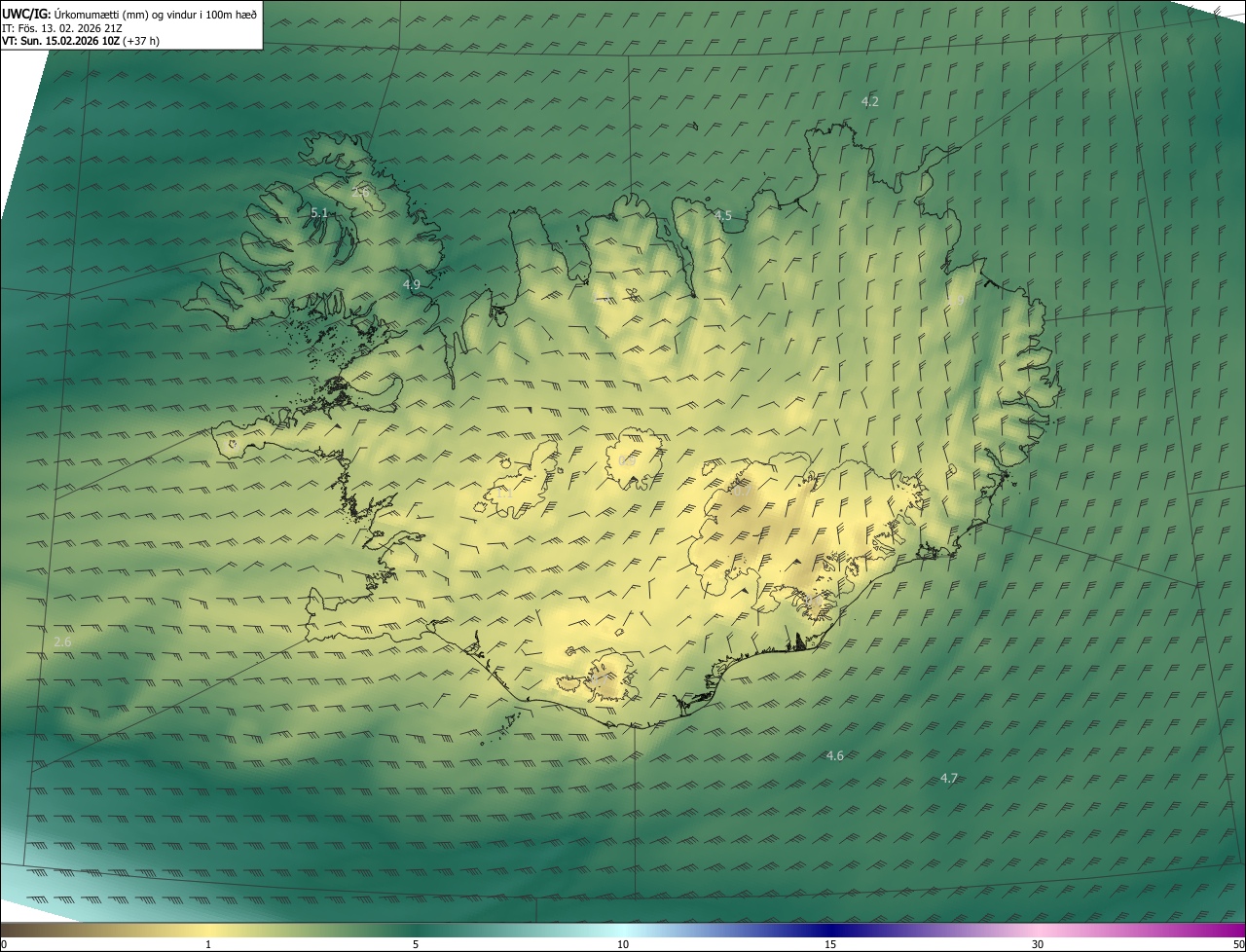Click the valid time line "VT: Sun. 15.02.2026 10Z (+37 h)"
1246x952 pixels.
pyautogui.click(x=81, y=41)
